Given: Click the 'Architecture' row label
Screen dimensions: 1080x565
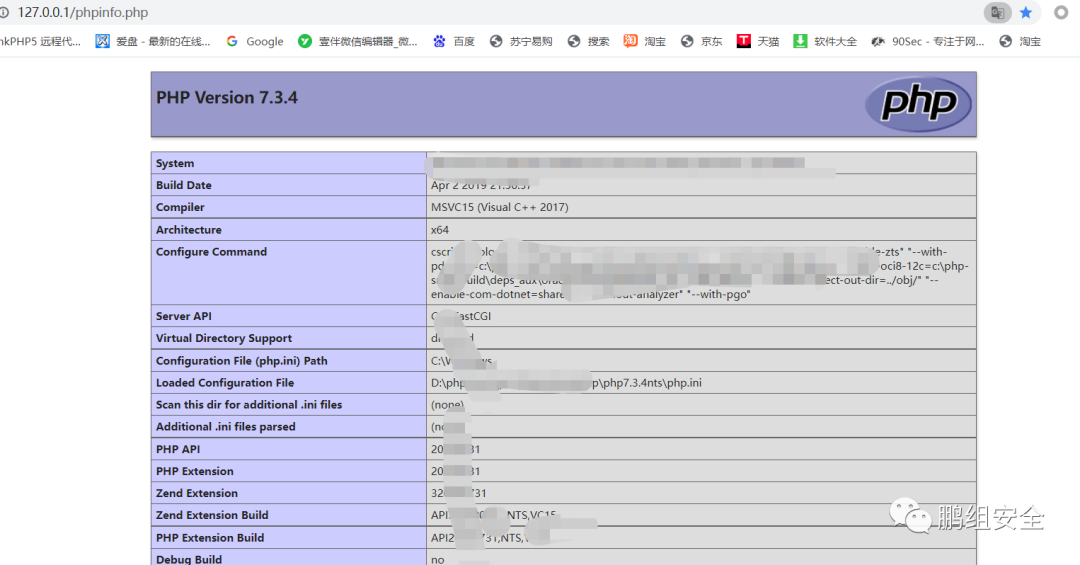Looking at the screenshot, I should [x=189, y=229].
